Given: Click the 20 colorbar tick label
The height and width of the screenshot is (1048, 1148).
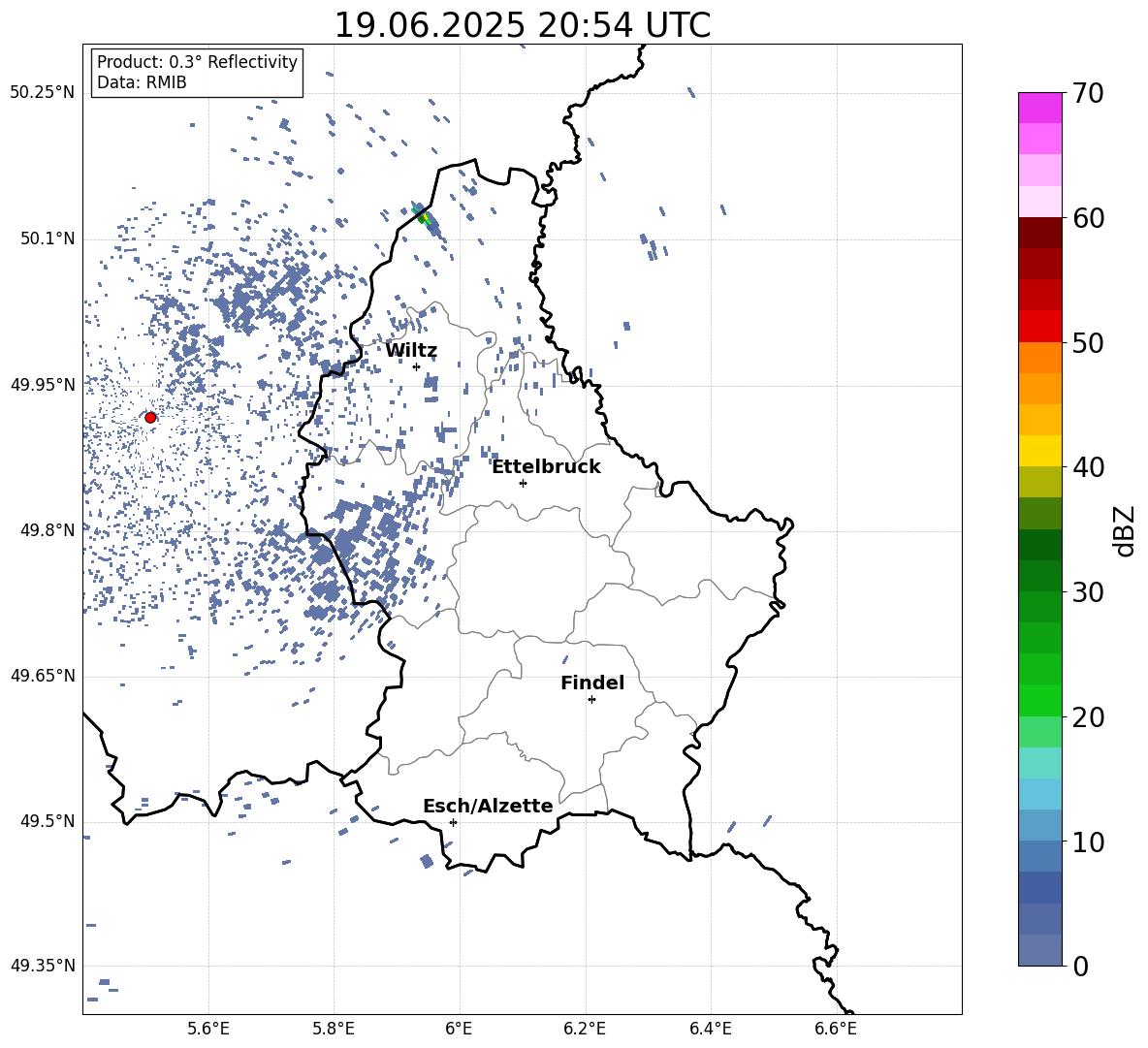Looking at the screenshot, I should click(x=1088, y=717).
